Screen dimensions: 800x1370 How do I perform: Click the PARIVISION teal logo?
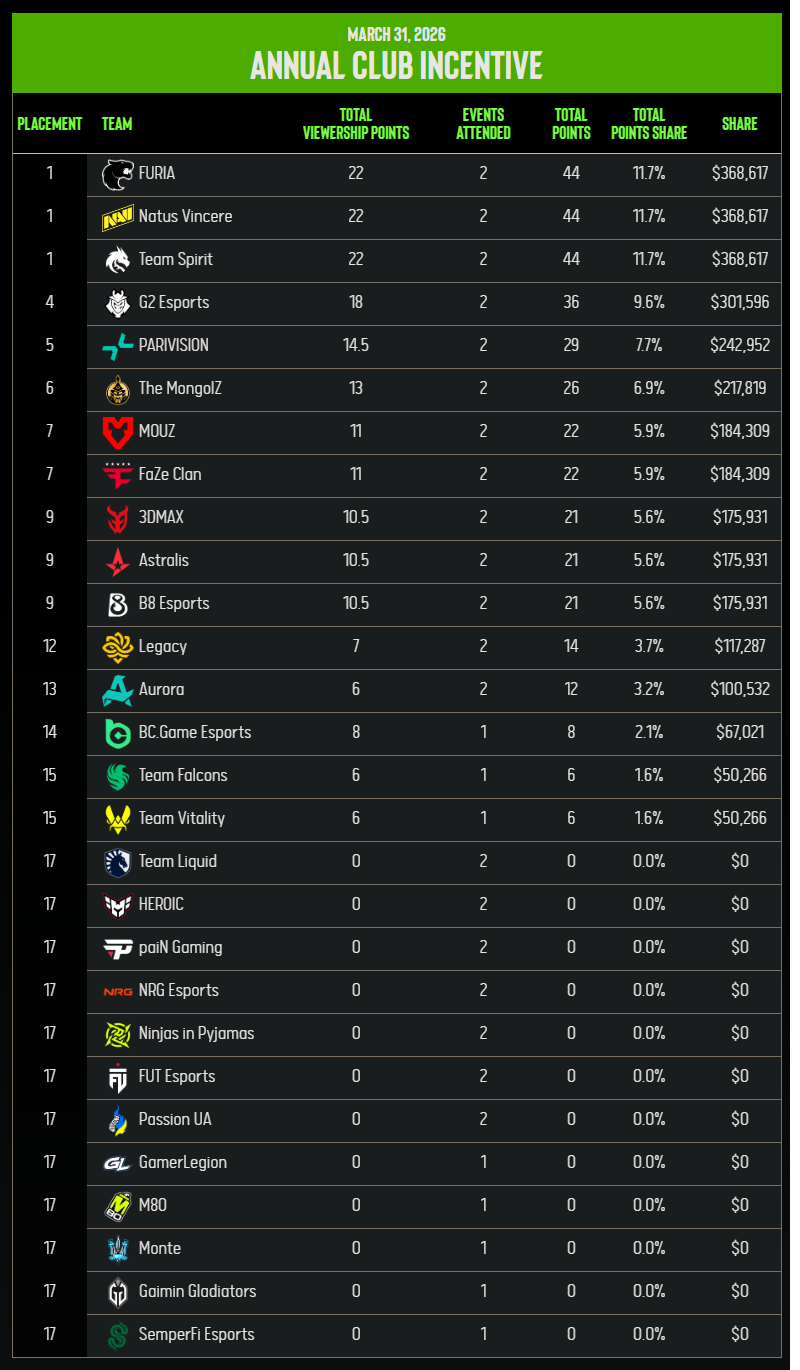(x=117, y=346)
